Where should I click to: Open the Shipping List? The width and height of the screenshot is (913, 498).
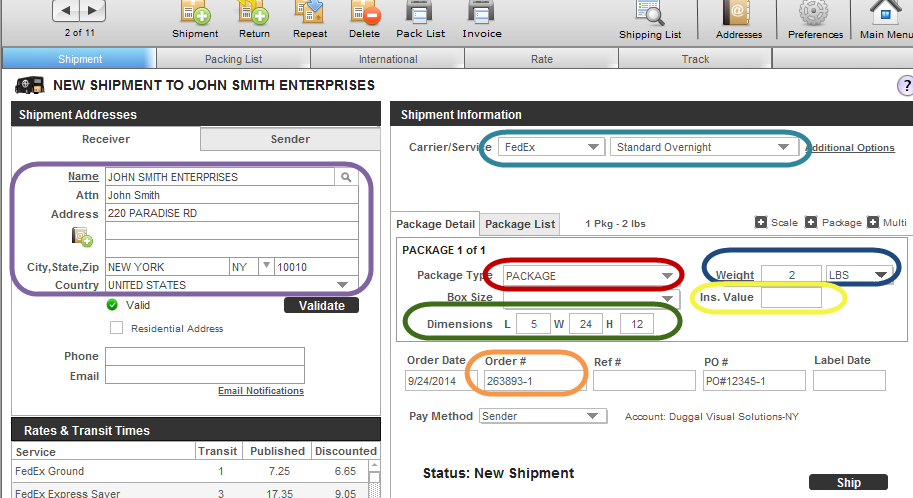(650, 20)
